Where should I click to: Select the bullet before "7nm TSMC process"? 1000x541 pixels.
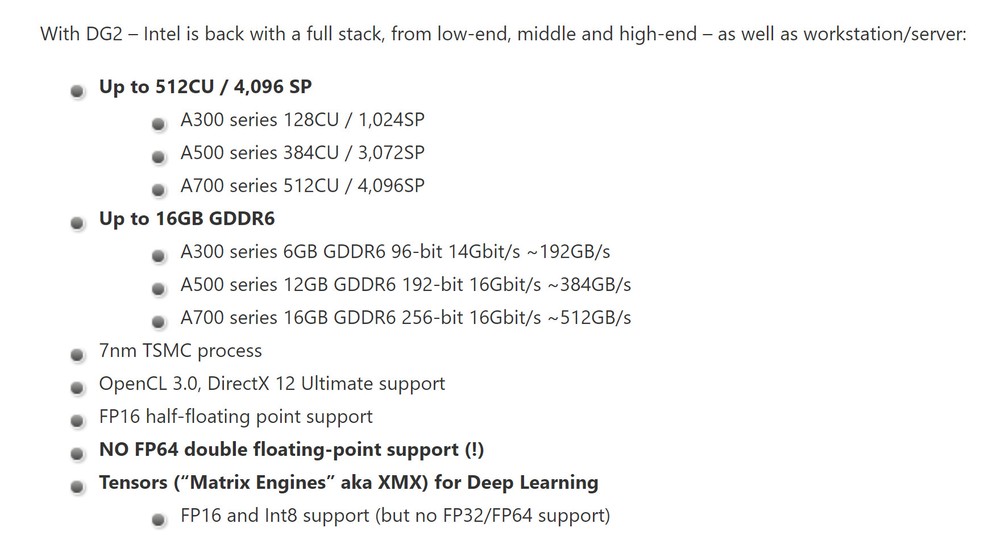77,355
